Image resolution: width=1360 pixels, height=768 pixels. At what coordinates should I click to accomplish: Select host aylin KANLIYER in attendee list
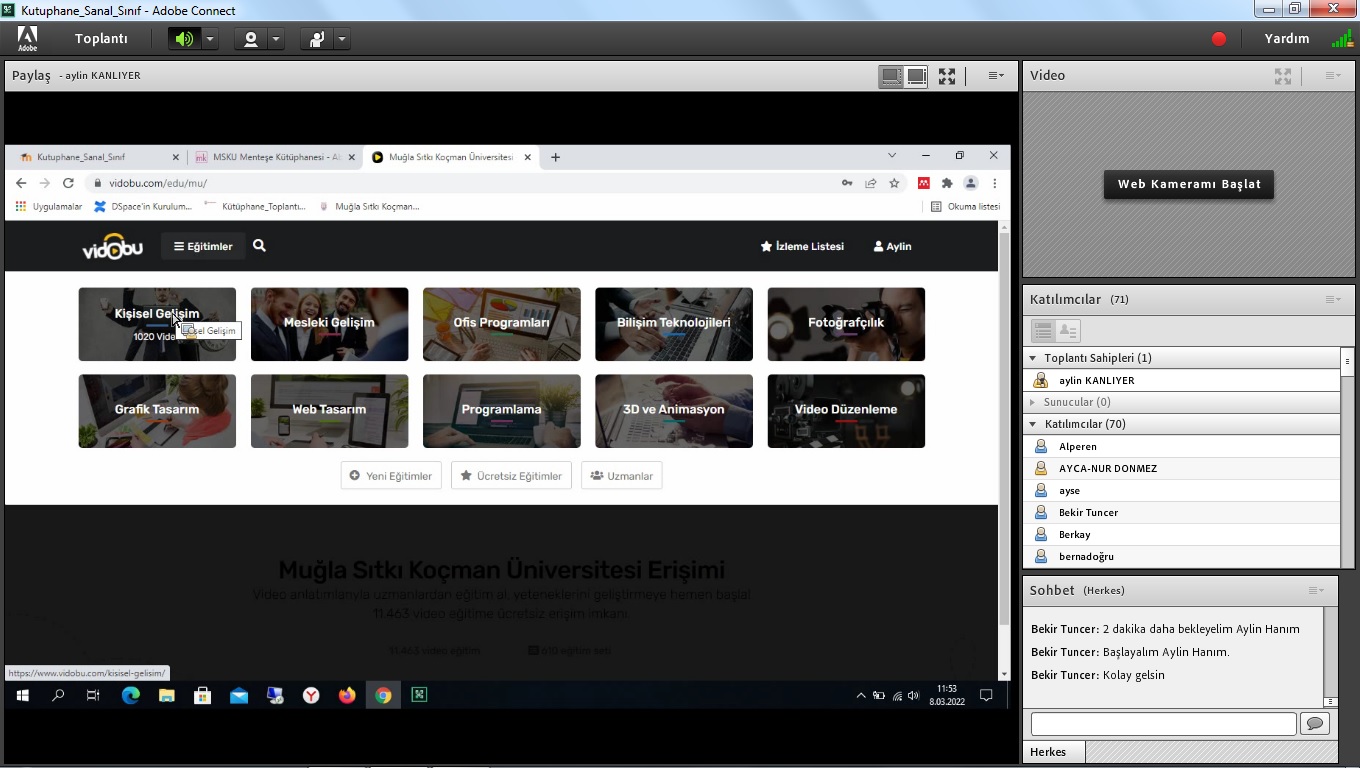click(x=1182, y=380)
